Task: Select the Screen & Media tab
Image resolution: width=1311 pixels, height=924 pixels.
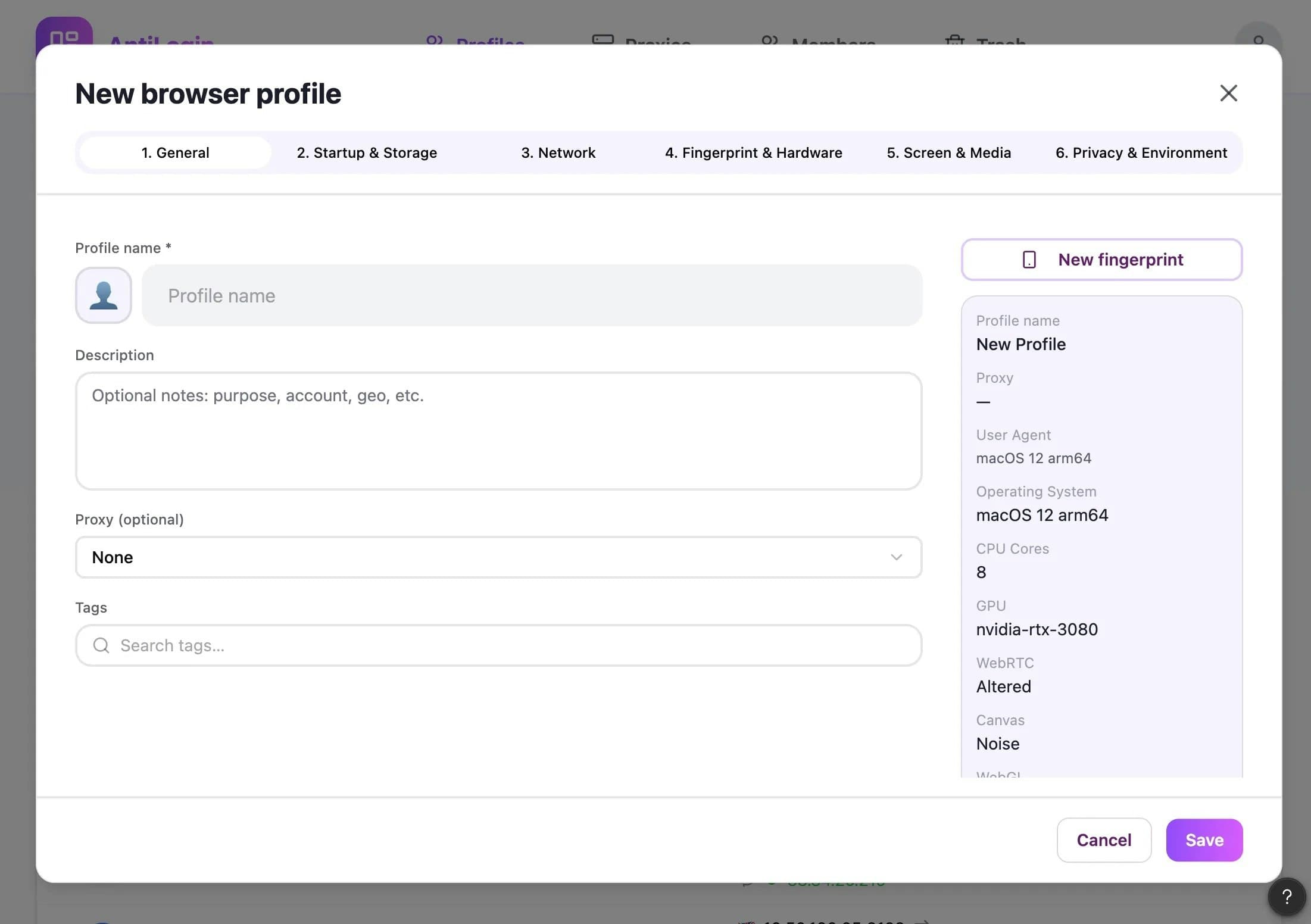Action: coord(948,152)
